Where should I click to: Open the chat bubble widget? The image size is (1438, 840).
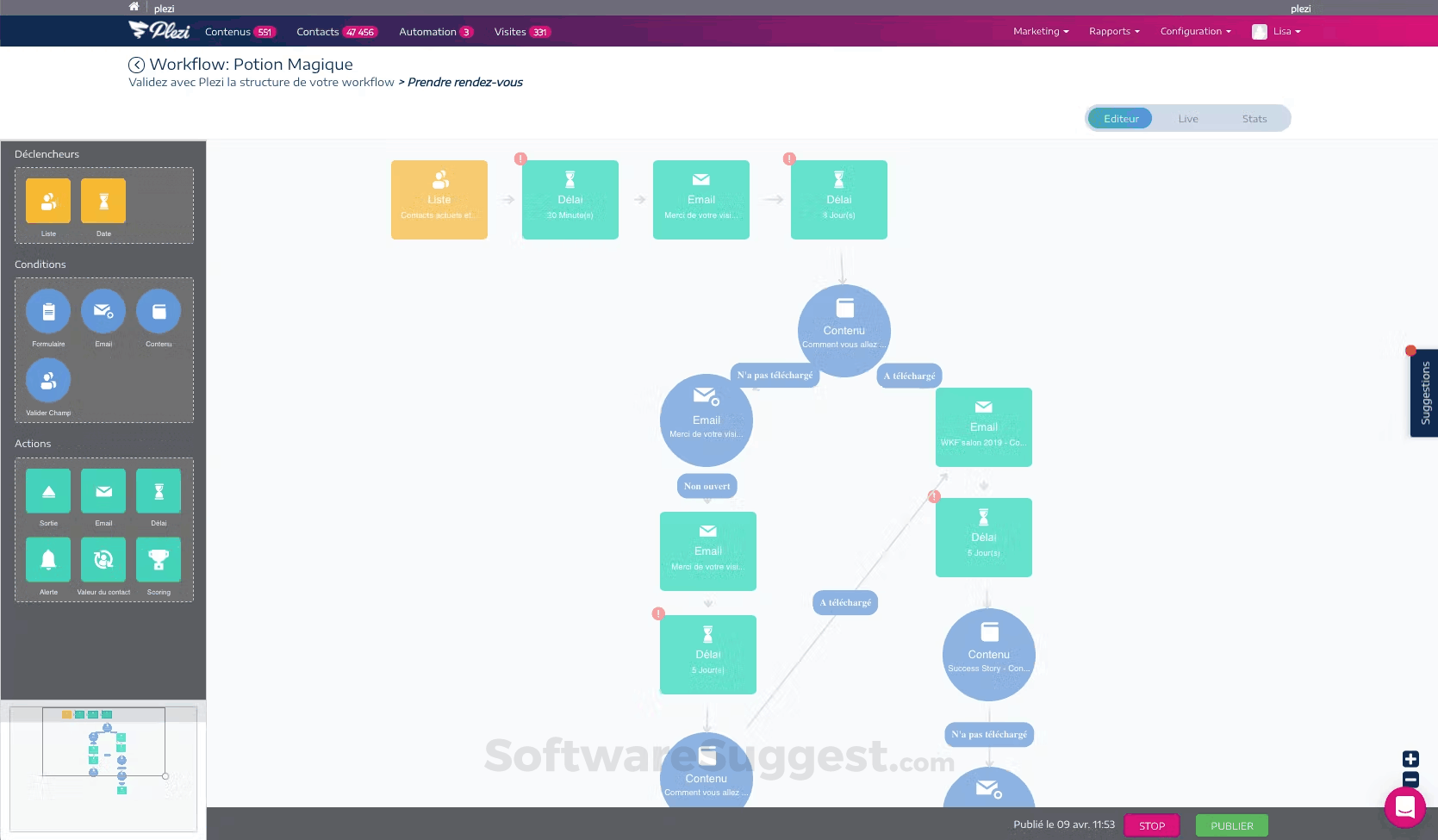(x=1405, y=807)
